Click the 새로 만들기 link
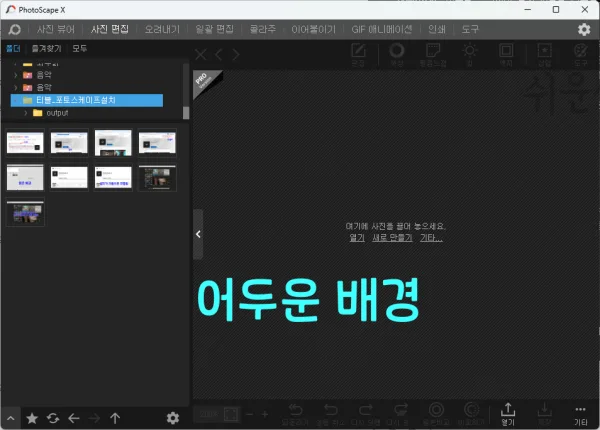The height and width of the screenshot is (430, 600). [392, 238]
